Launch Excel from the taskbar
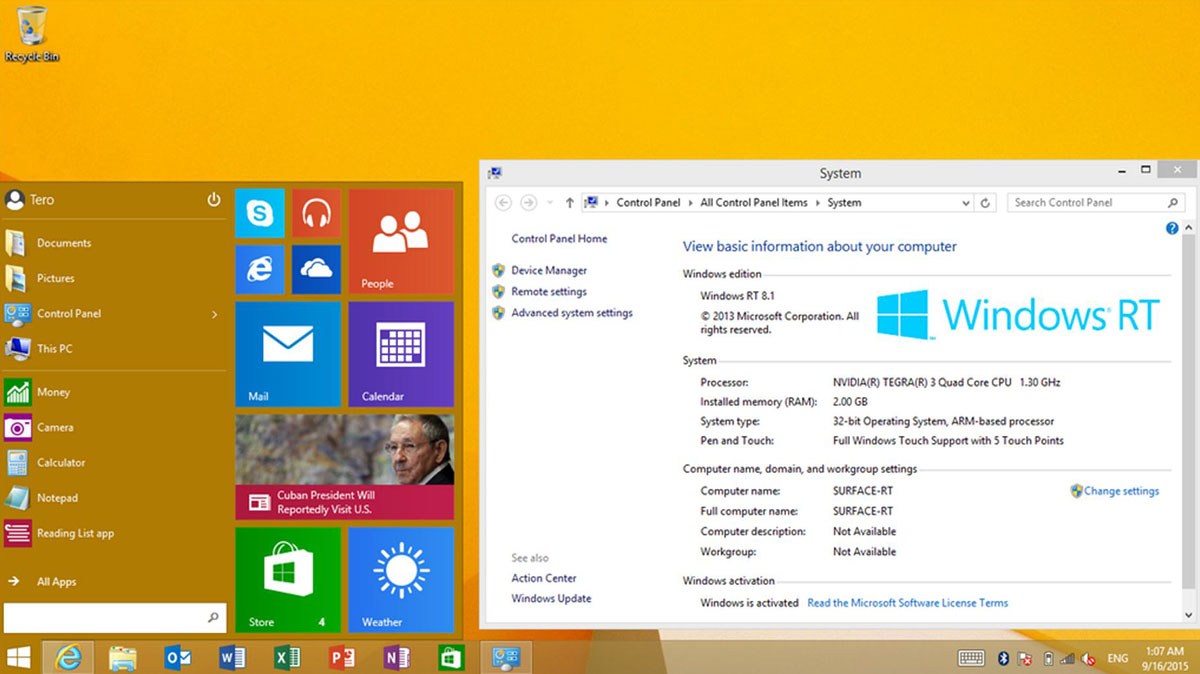1200x674 pixels. pyautogui.click(x=285, y=658)
